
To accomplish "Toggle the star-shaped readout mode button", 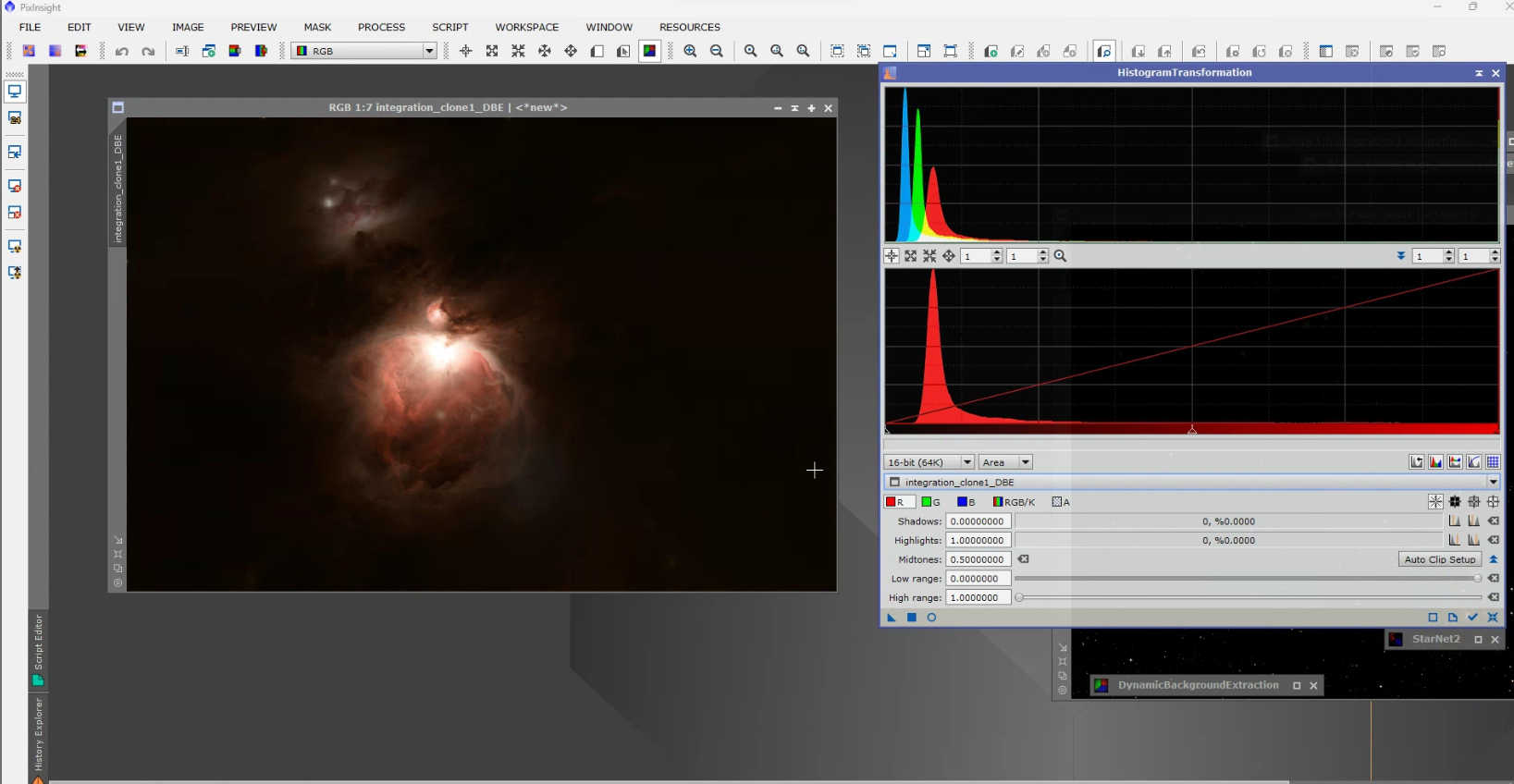I will click(x=1435, y=502).
